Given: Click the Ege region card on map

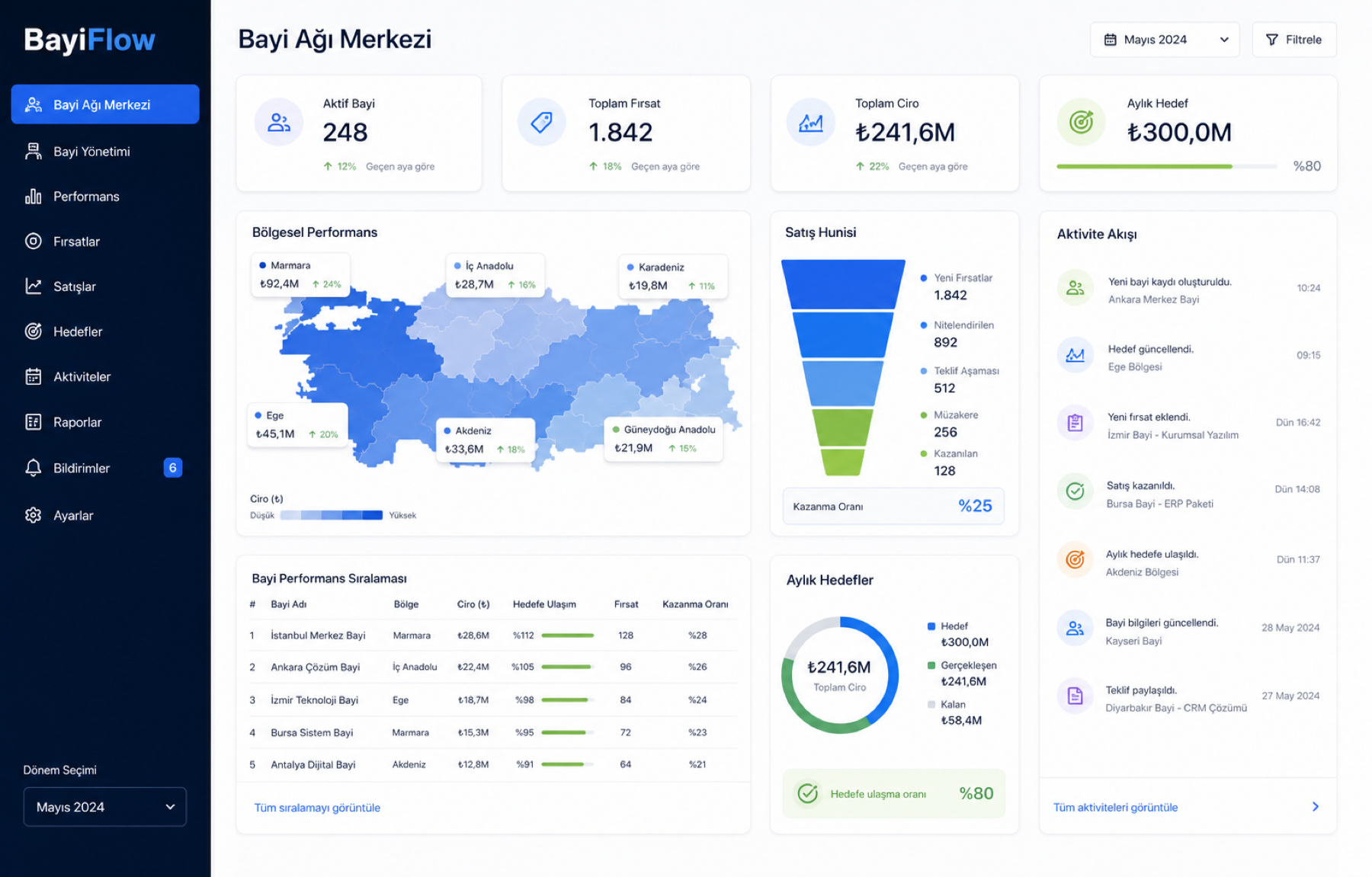Looking at the screenshot, I should point(298,425).
